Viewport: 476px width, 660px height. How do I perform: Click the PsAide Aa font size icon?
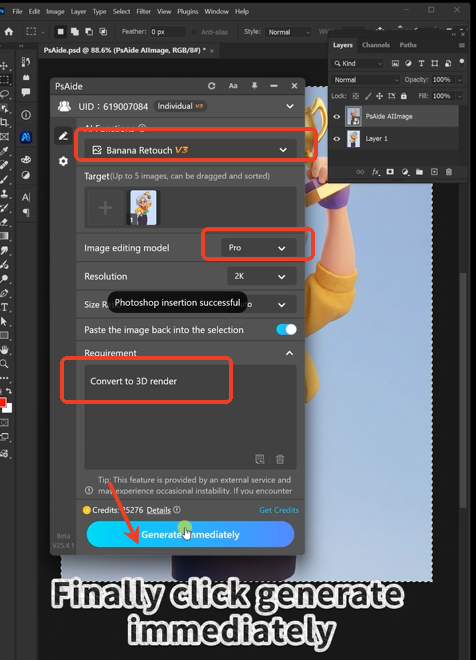tap(233, 86)
